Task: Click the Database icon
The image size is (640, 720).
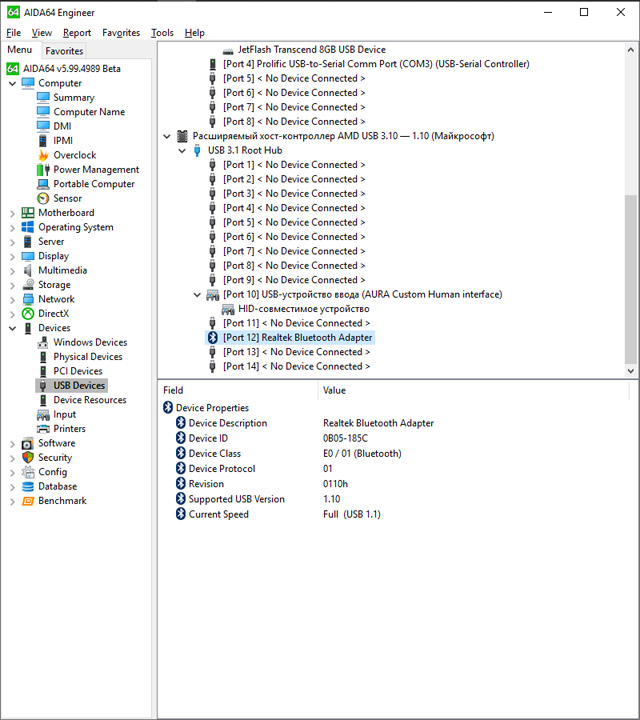Action: tap(28, 486)
